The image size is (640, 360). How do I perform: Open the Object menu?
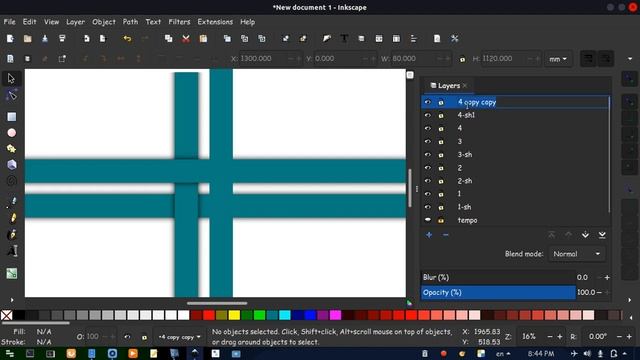point(104,22)
